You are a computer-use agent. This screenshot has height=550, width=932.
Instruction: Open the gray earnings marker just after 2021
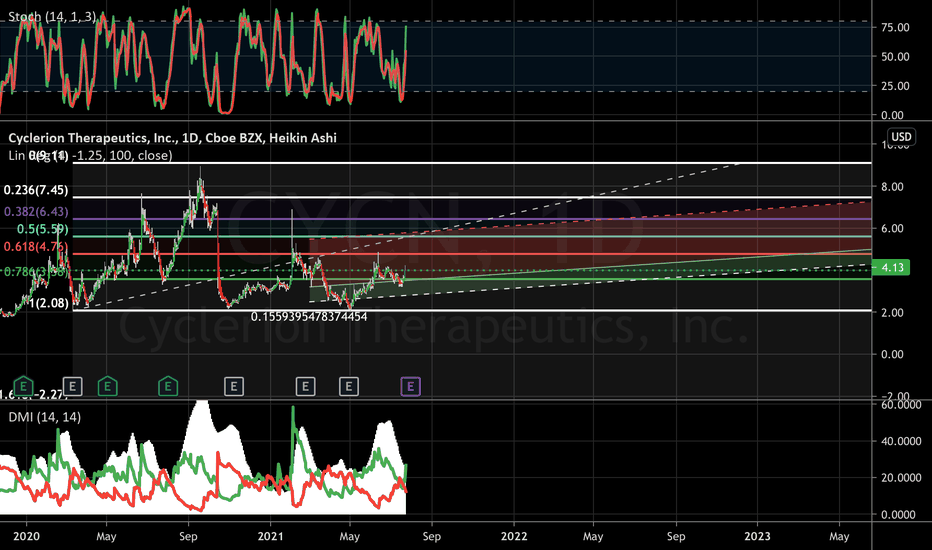(x=306, y=386)
